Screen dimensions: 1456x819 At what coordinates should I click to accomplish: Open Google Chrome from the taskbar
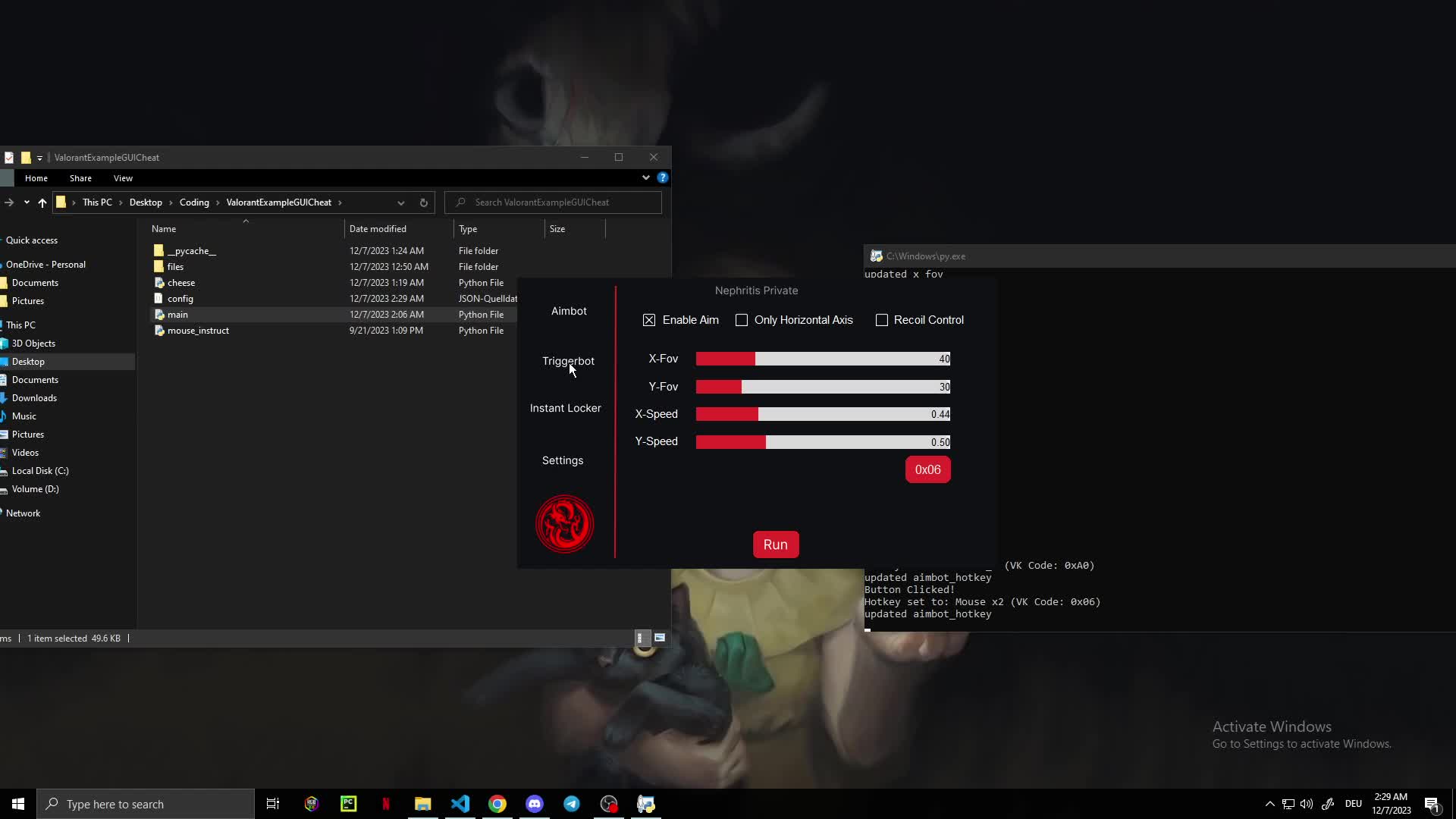click(x=497, y=803)
